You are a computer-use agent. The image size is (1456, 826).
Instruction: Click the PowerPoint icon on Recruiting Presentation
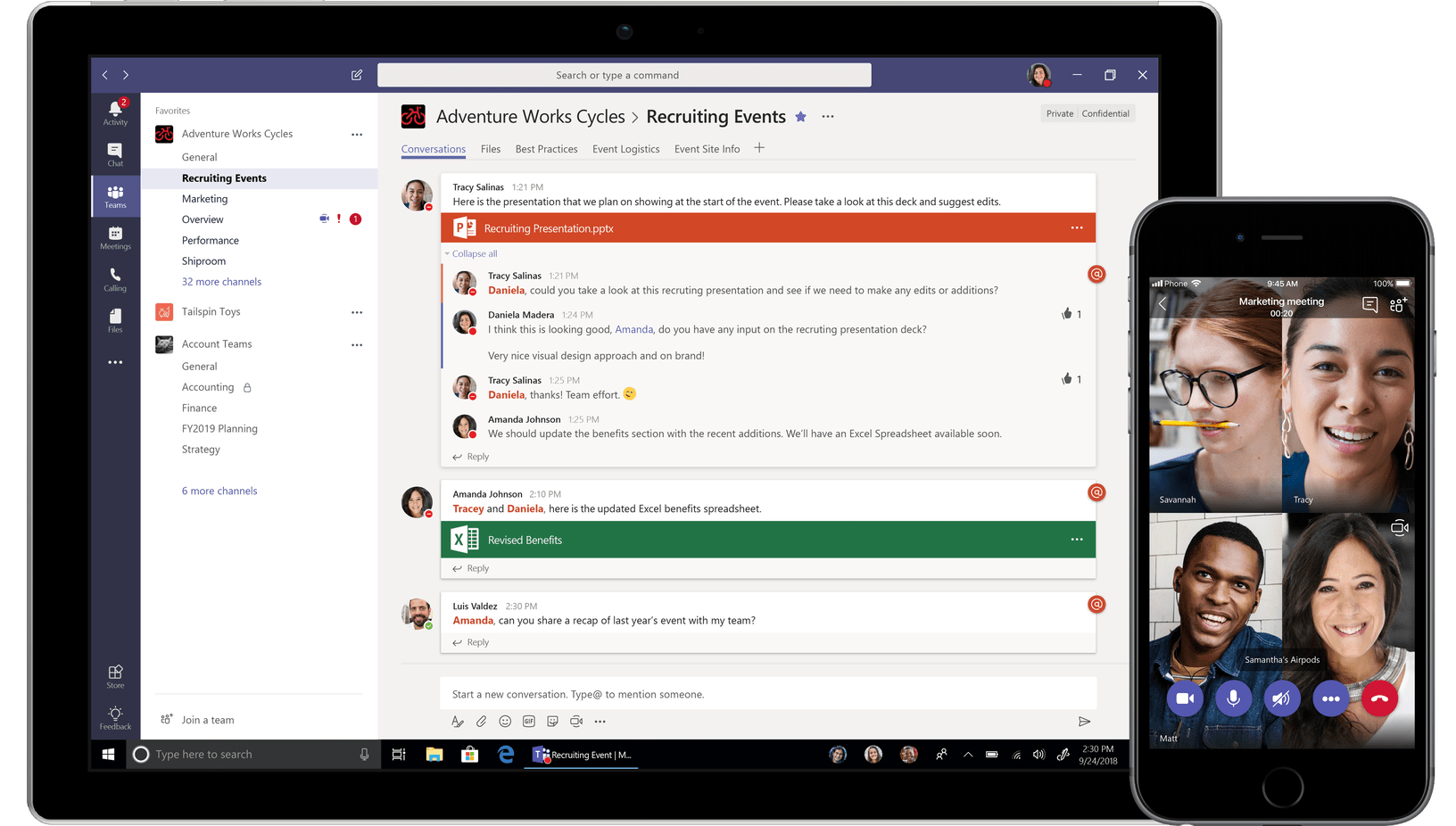pyautogui.click(x=464, y=228)
